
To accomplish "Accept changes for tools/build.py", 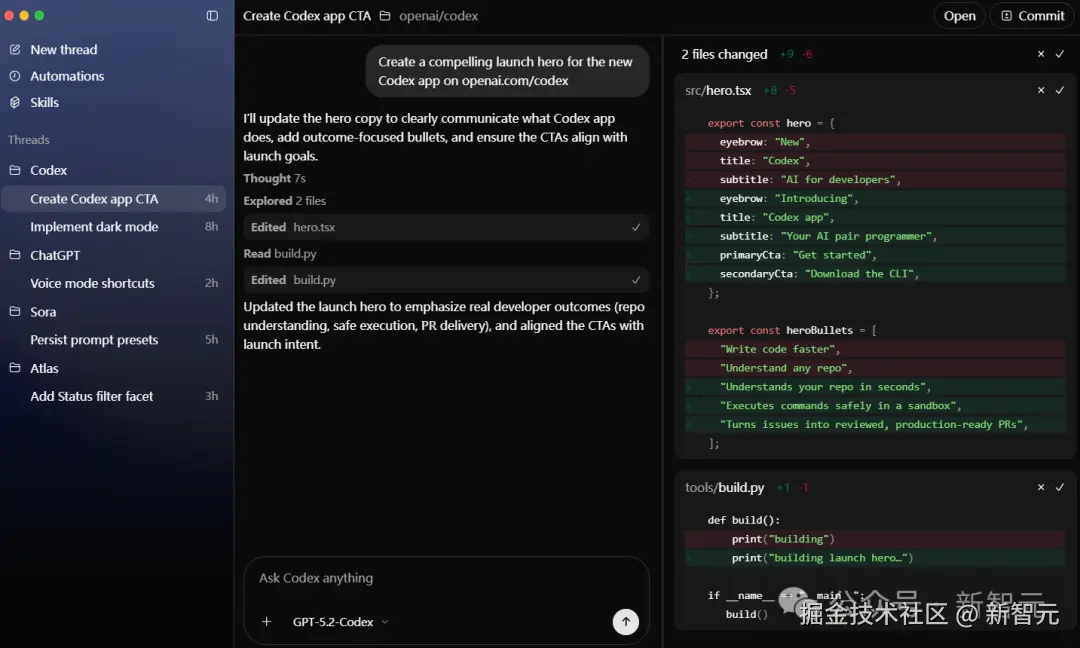I will pos(1060,487).
